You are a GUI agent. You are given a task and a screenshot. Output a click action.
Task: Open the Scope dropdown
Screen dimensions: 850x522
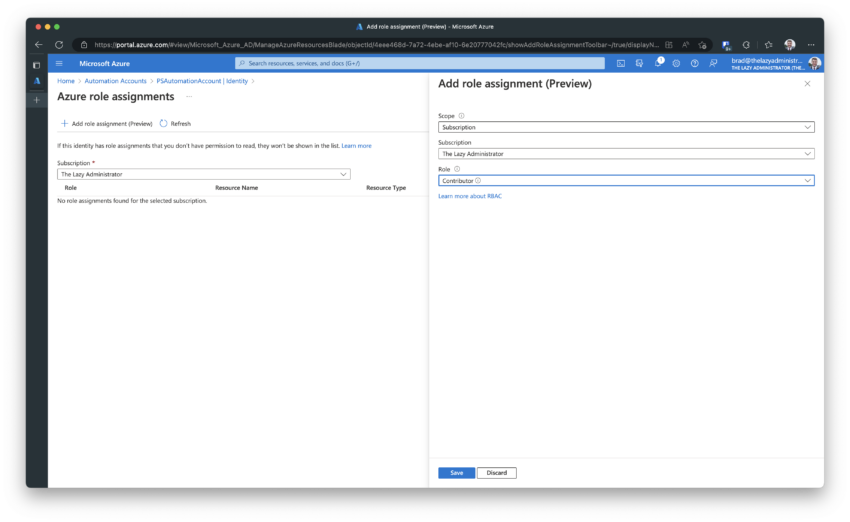626,127
